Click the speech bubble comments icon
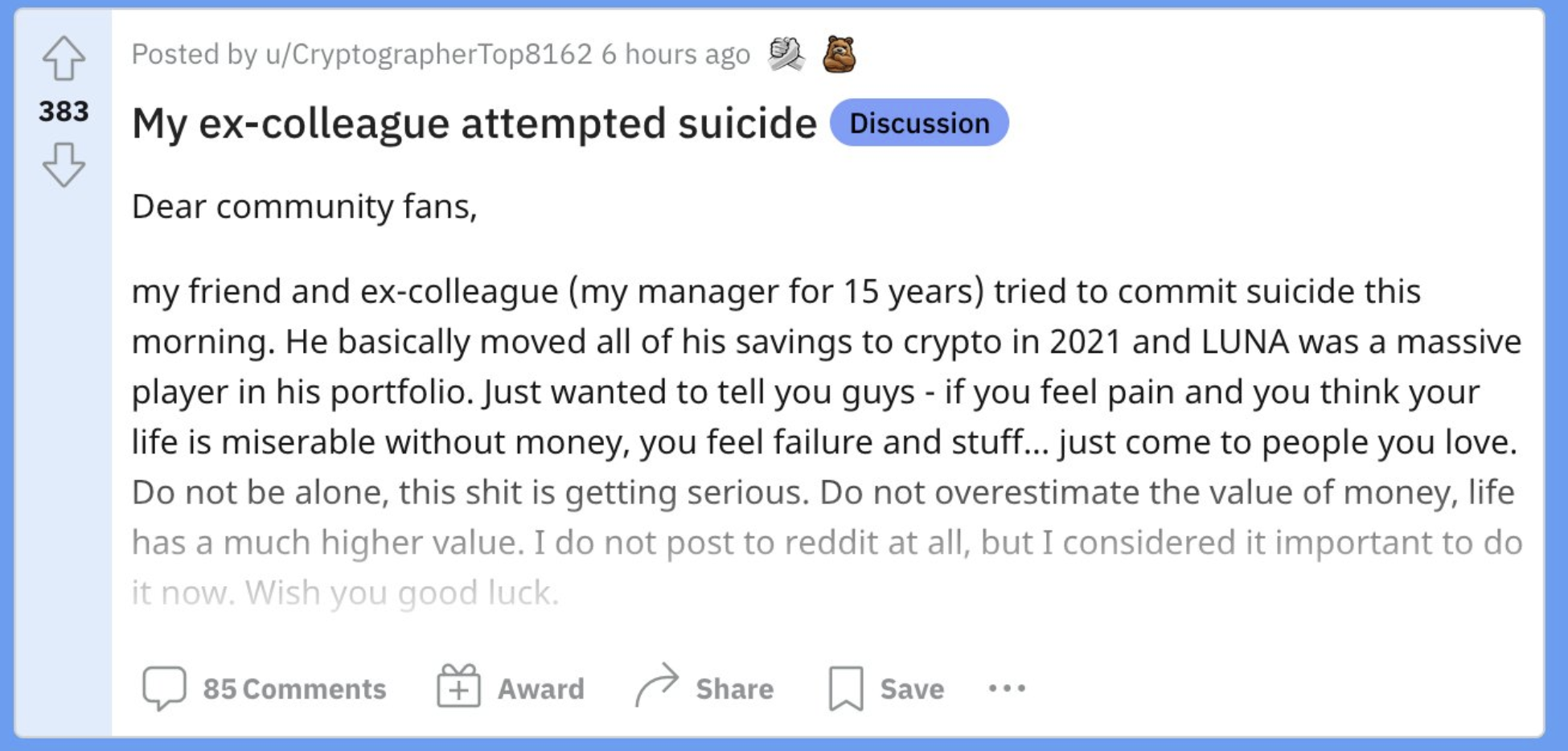This screenshot has height=751, width=1568. tap(164, 688)
